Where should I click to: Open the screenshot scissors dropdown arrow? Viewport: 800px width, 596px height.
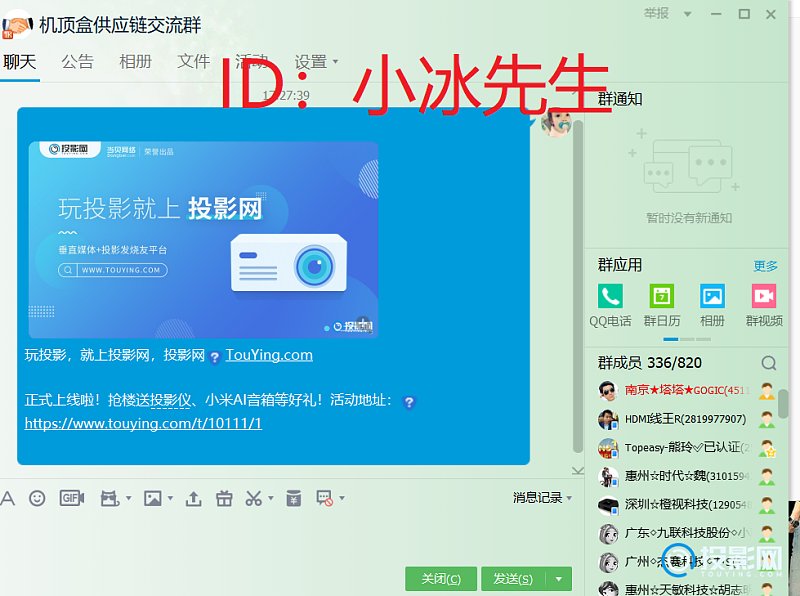[270, 498]
